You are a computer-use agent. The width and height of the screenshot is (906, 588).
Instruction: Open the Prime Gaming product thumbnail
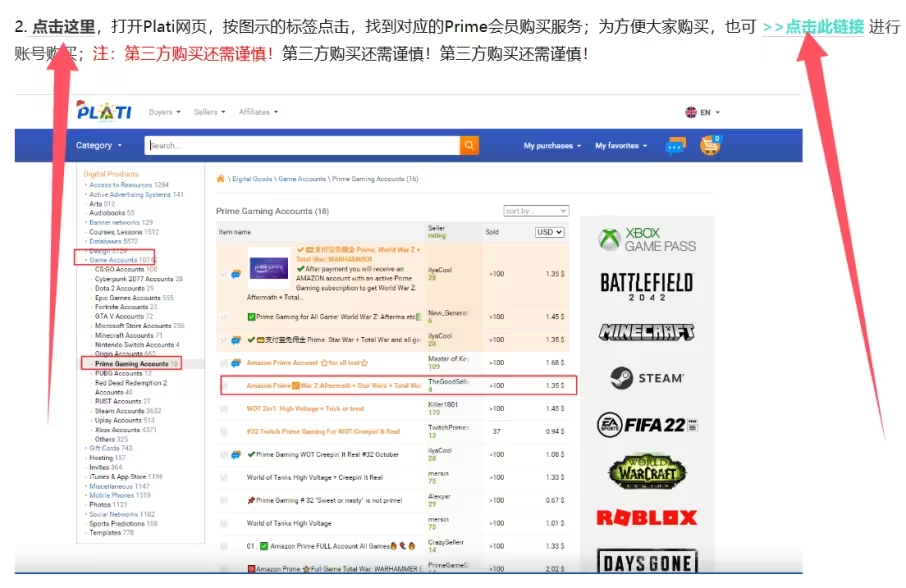(x=269, y=268)
